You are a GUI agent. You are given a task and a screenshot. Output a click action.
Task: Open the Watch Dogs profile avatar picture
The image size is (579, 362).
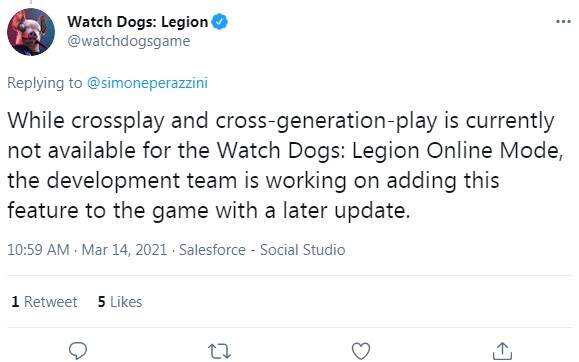tap(31, 32)
